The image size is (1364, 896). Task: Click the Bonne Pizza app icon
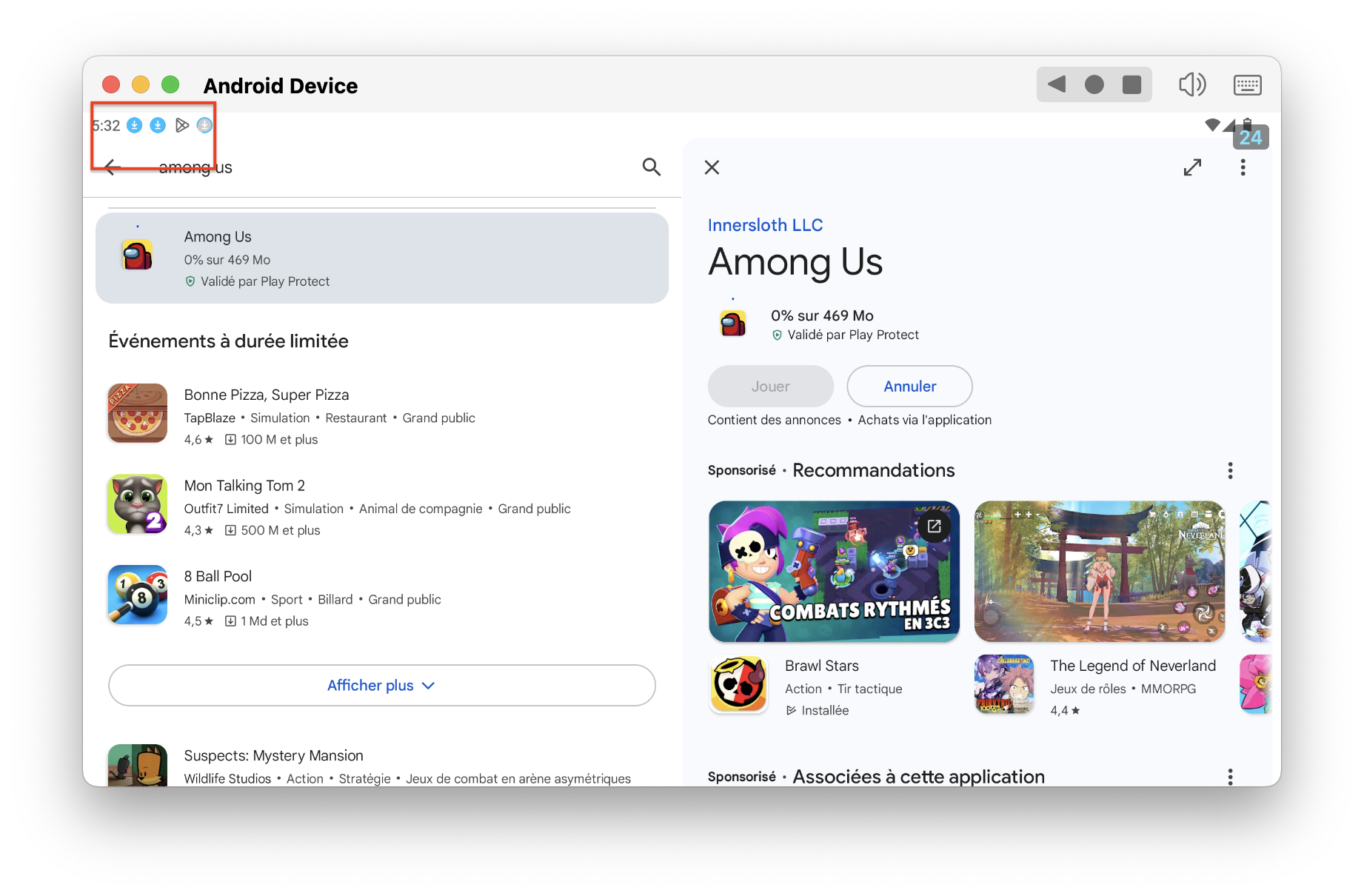point(138,413)
